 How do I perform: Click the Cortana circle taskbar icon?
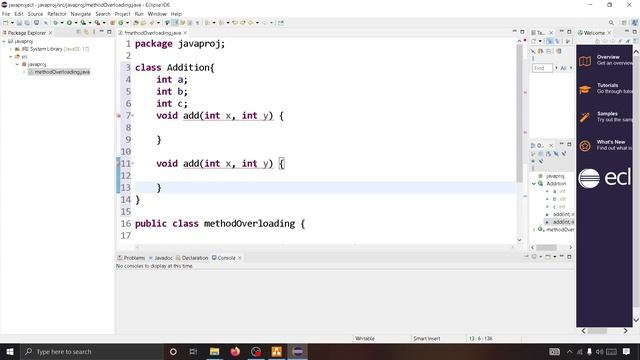[x=173, y=351]
